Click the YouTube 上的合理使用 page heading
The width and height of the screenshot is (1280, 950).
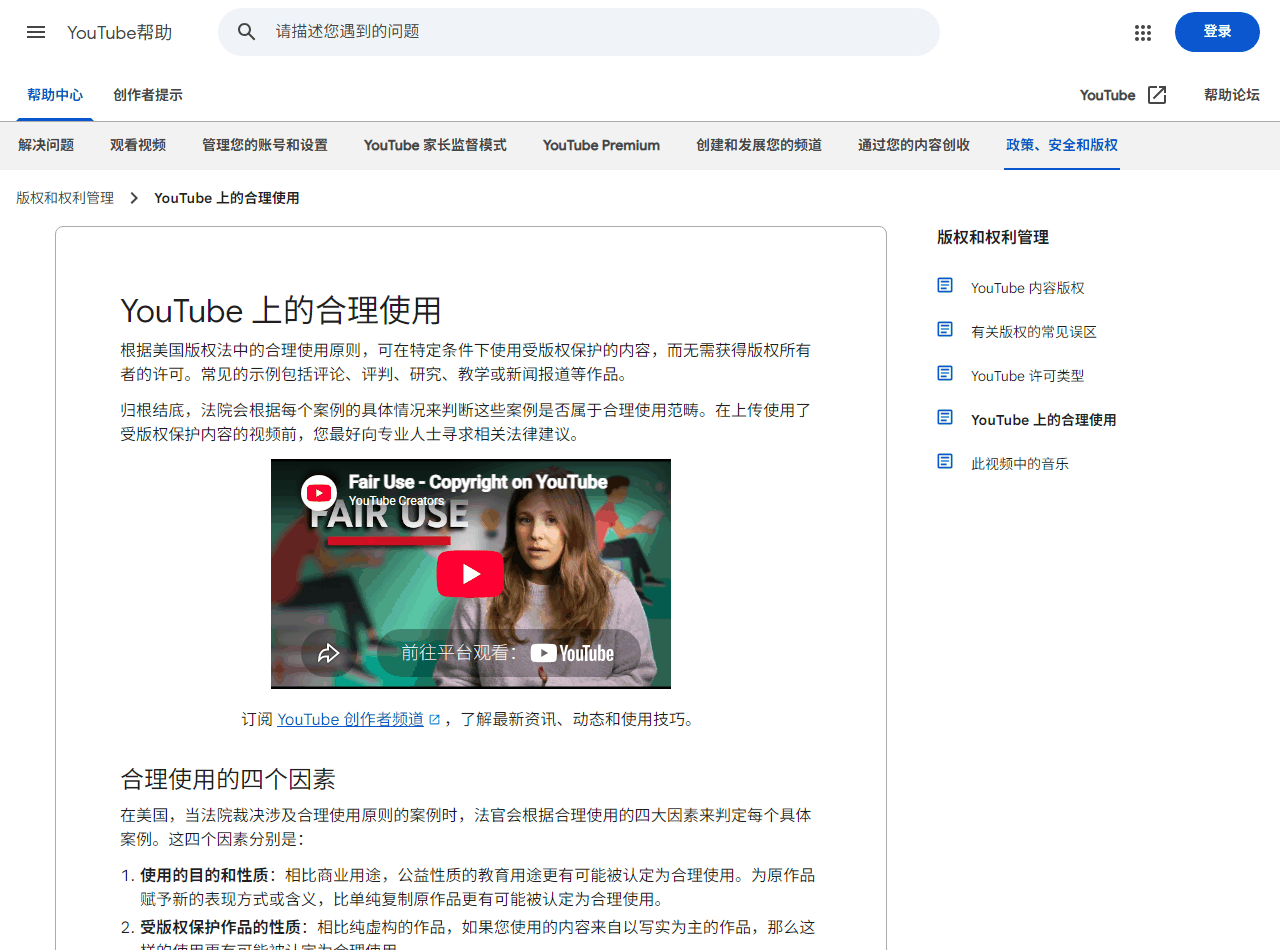(x=281, y=310)
